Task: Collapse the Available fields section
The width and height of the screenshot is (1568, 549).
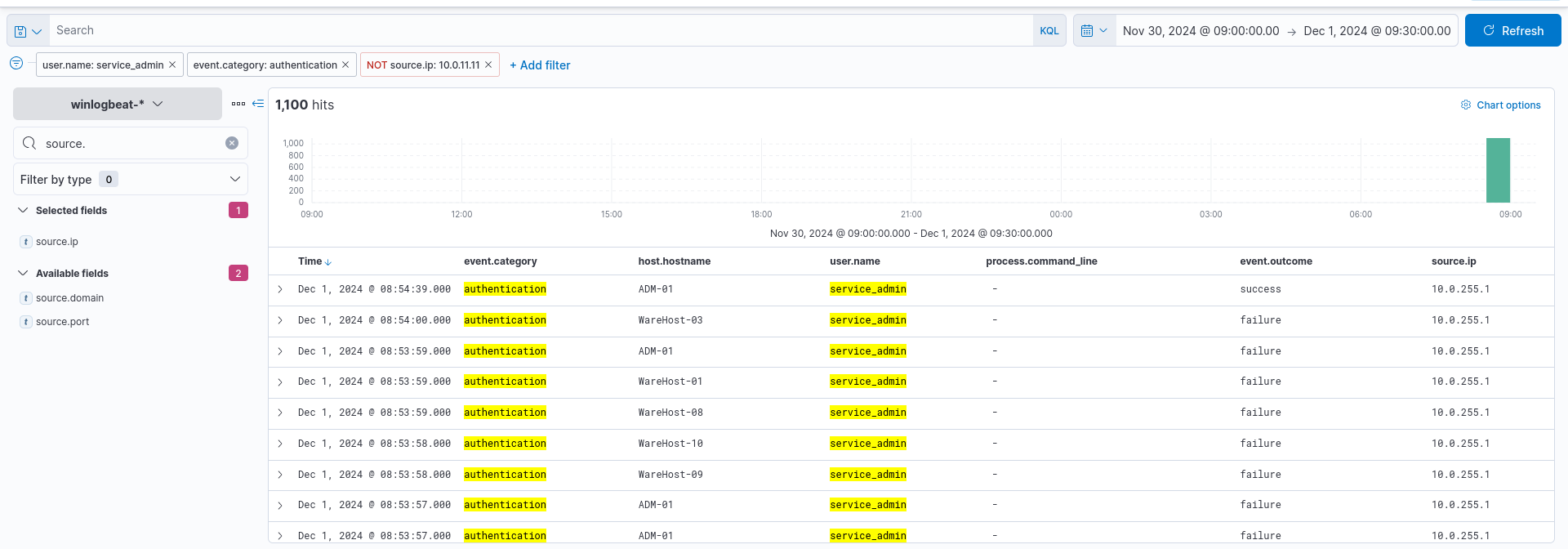Action: coord(23,273)
